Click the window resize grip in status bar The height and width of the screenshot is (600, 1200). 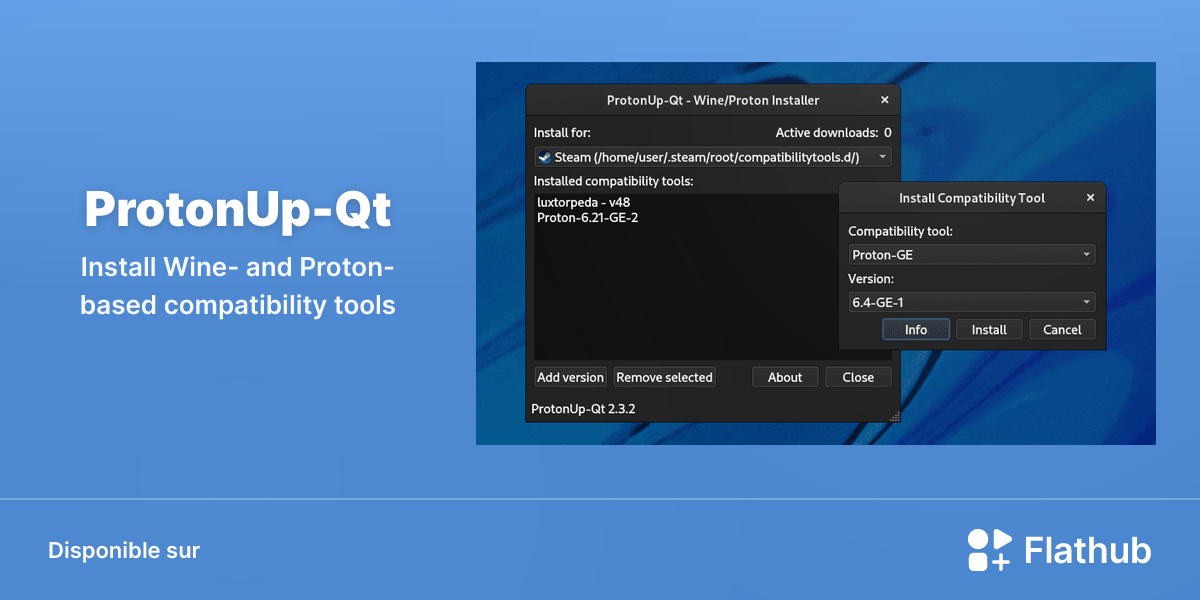[x=894, y=416]
